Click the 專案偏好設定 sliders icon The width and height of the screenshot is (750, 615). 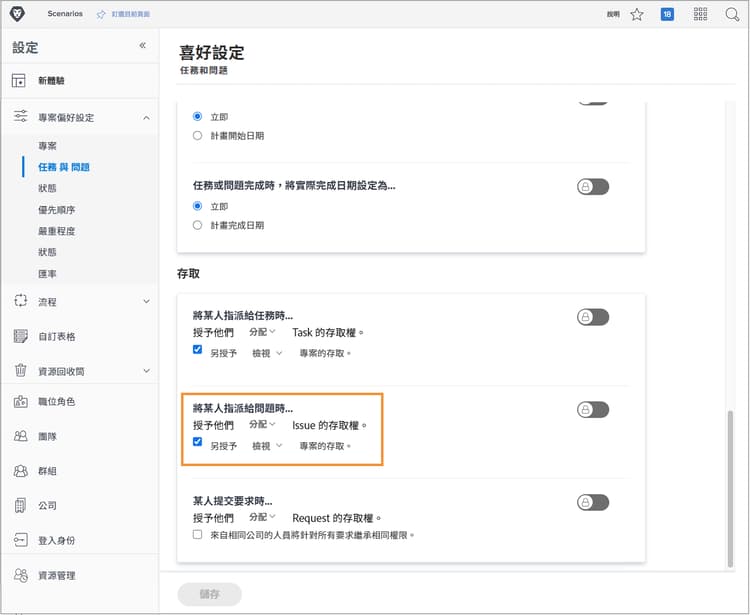click(x=21, y=116)
